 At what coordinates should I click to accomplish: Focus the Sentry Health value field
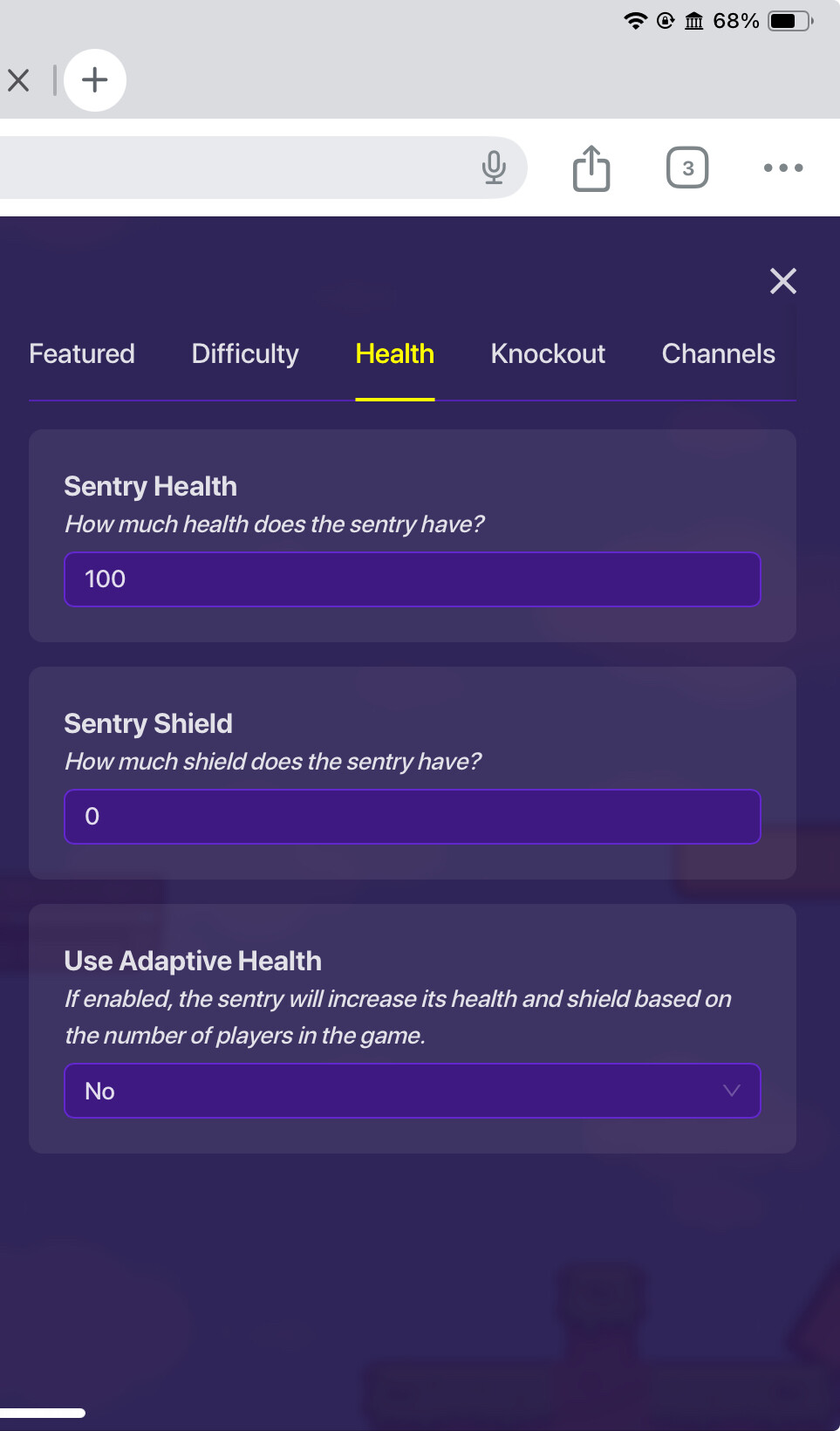413,579
